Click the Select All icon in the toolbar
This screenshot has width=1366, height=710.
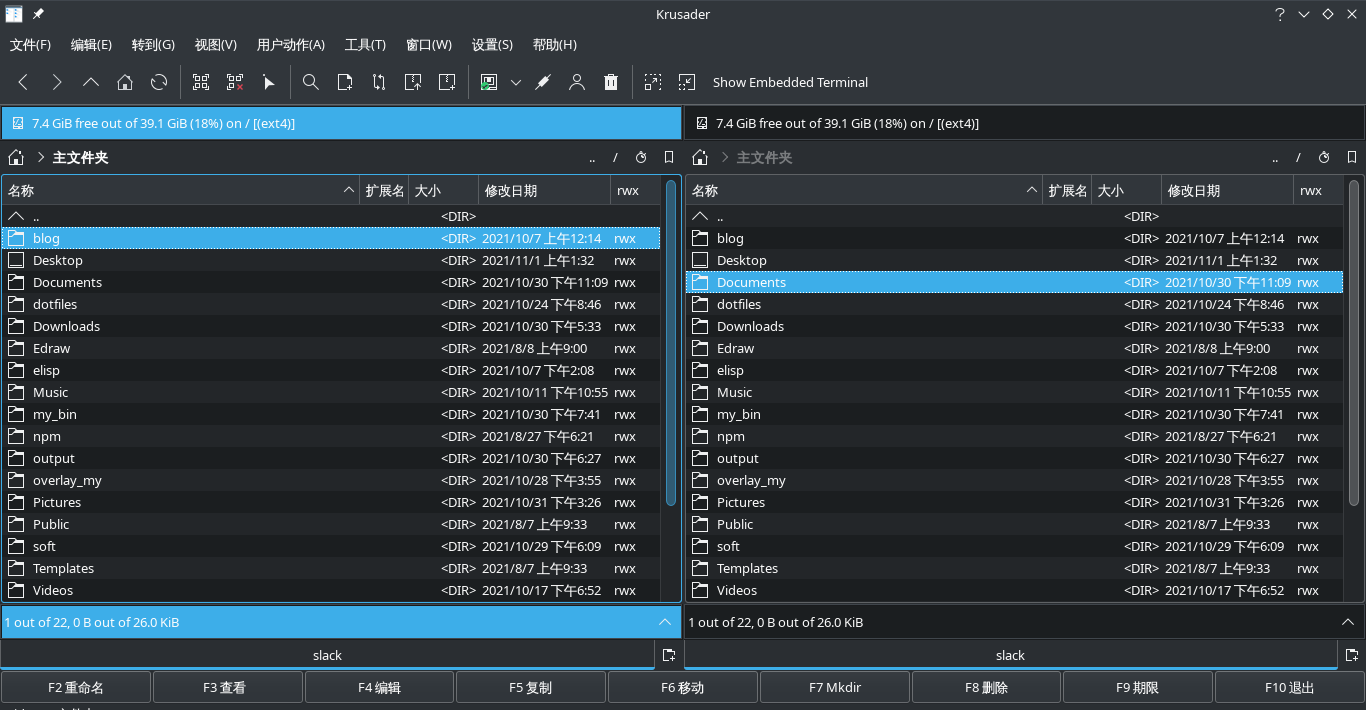(201, 83)
